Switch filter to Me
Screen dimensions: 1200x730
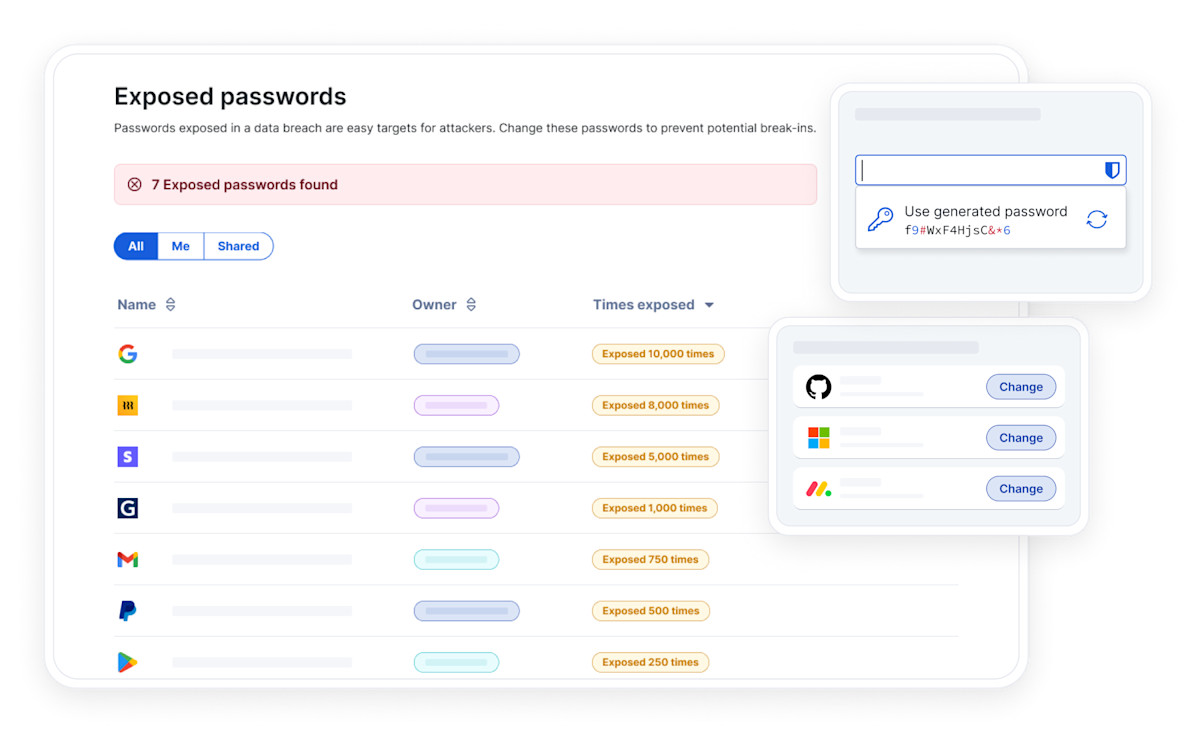[181, 246]
